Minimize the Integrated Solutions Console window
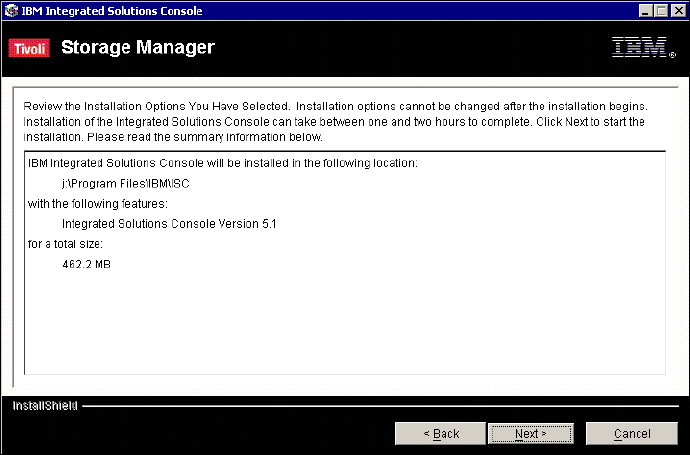This screenshot has height=455, width=690. pyautogui.click(x=646, y=11)
